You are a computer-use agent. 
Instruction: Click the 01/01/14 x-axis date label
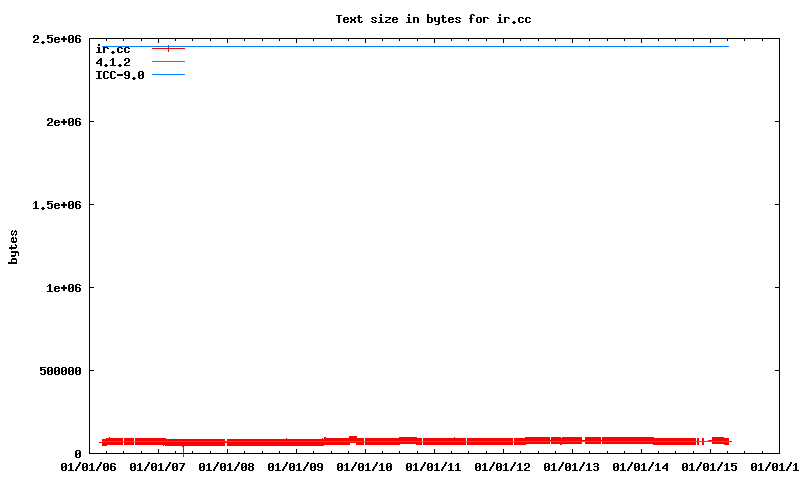[x=641, y=466]
